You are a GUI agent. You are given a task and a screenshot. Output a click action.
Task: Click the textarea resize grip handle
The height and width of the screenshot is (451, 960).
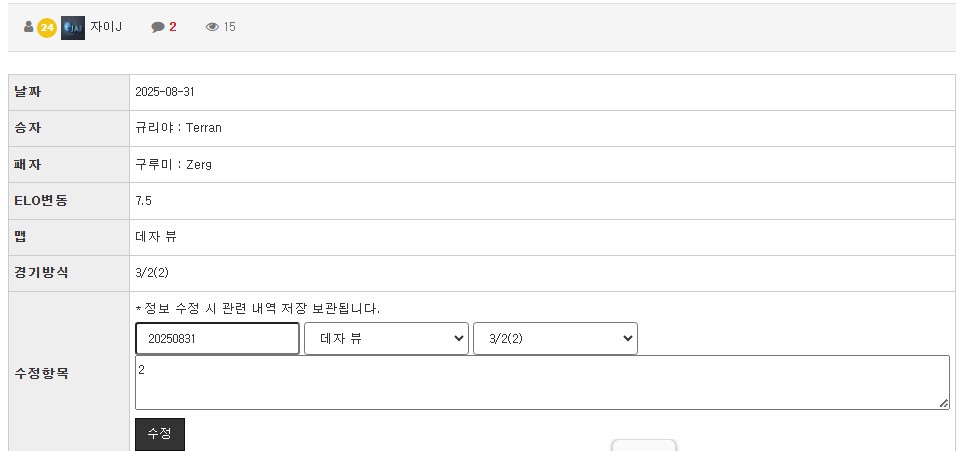(943, 403)
